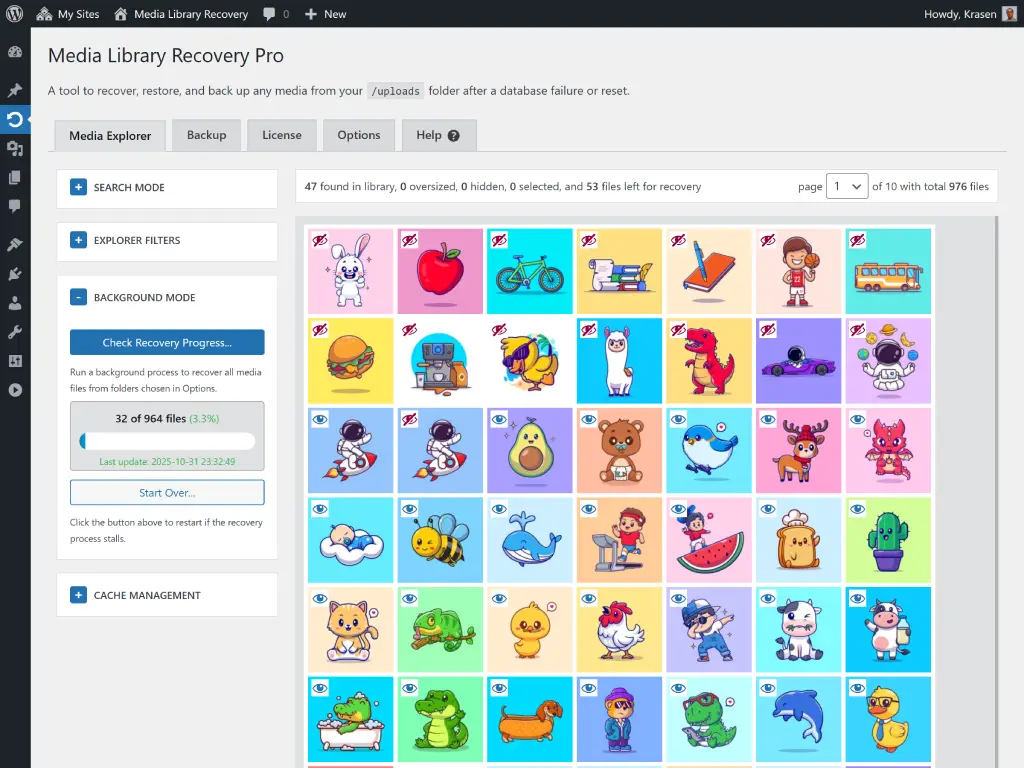Image resolution: width=1024 pixels, height=768 pixels.
Task: Click the recovery progress bar
Action: pyautogui.click(x=166, y=438)
